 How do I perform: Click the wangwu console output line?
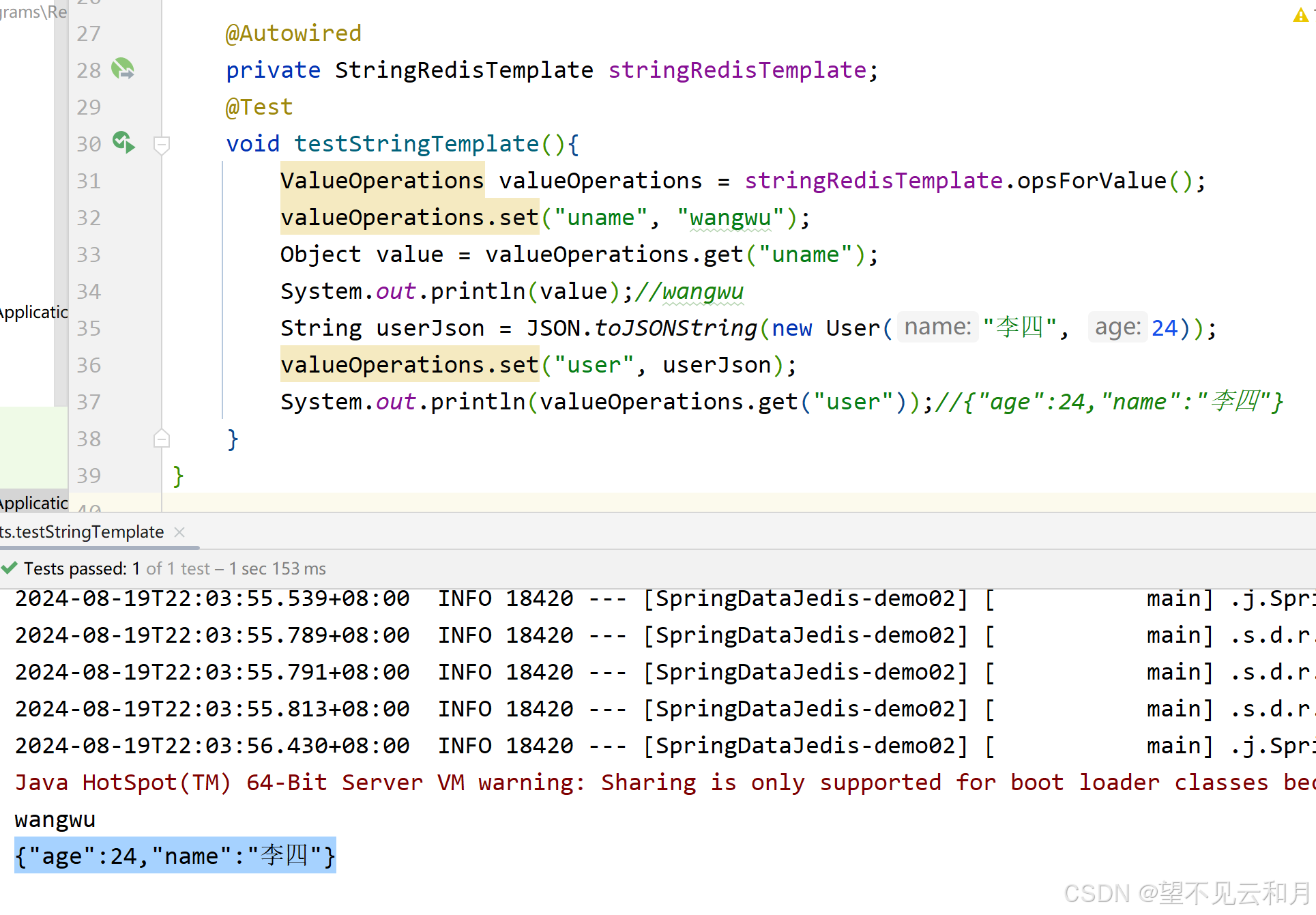coord(55,819)
